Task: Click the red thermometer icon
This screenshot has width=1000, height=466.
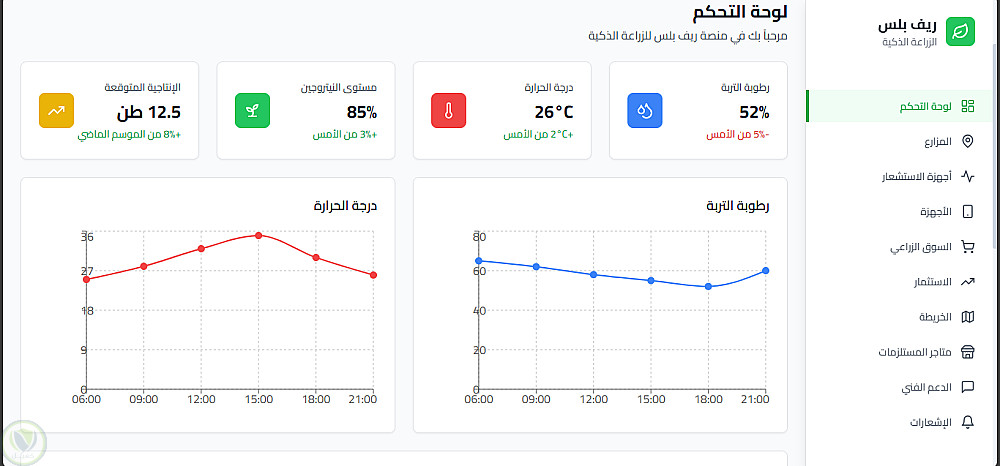Action: point(449,111)
